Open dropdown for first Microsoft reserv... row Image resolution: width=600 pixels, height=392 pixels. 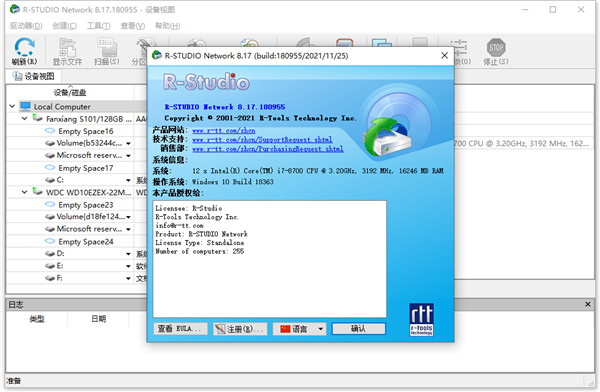129,156
